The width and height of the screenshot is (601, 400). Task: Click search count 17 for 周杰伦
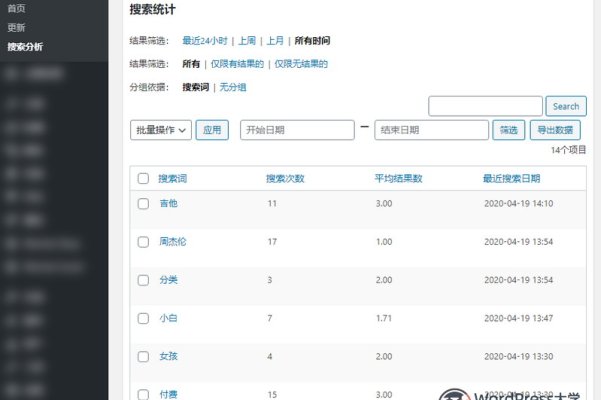click(272, 242)
